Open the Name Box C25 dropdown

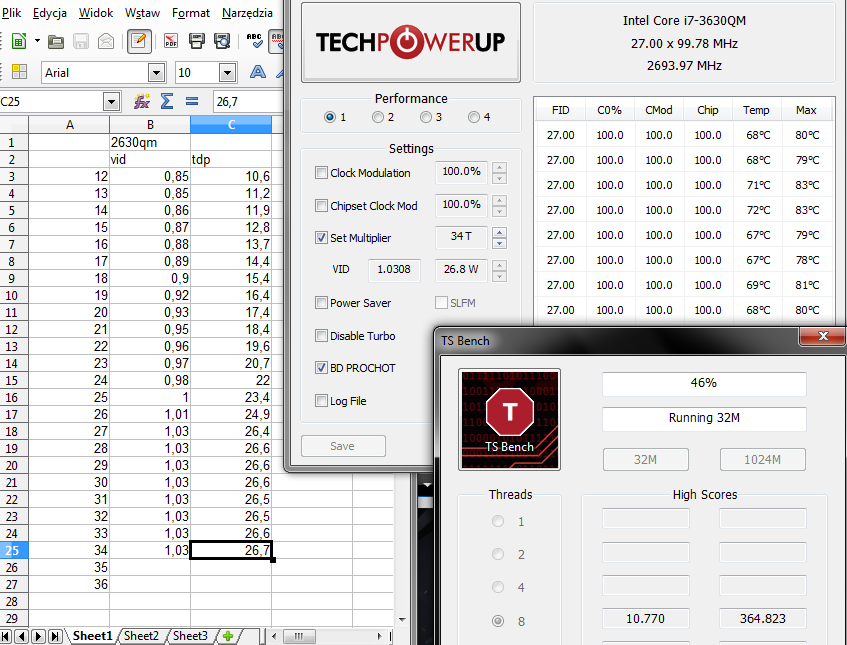(x=111, y=102)
